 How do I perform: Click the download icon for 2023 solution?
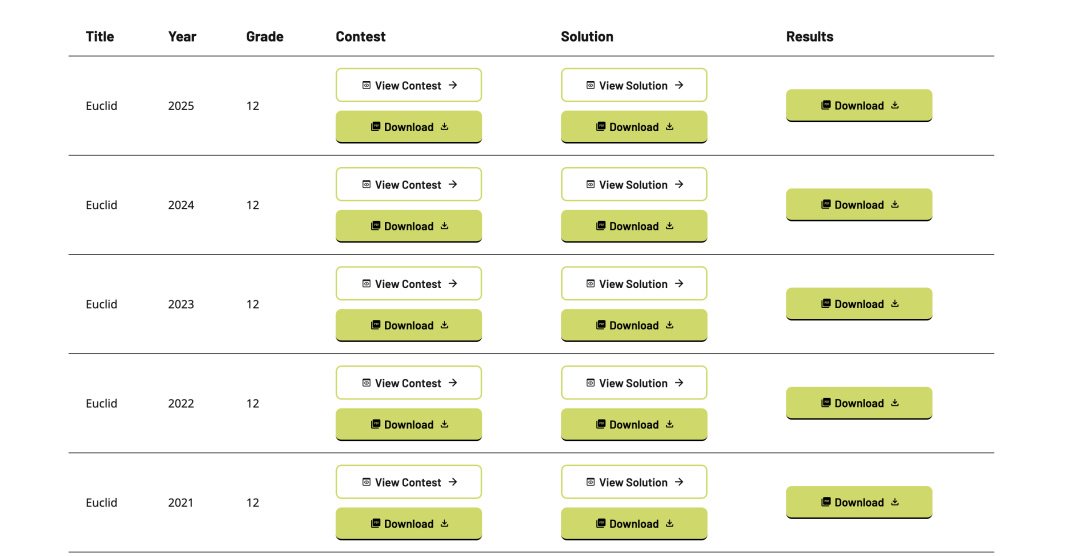(x=670, y=325)
